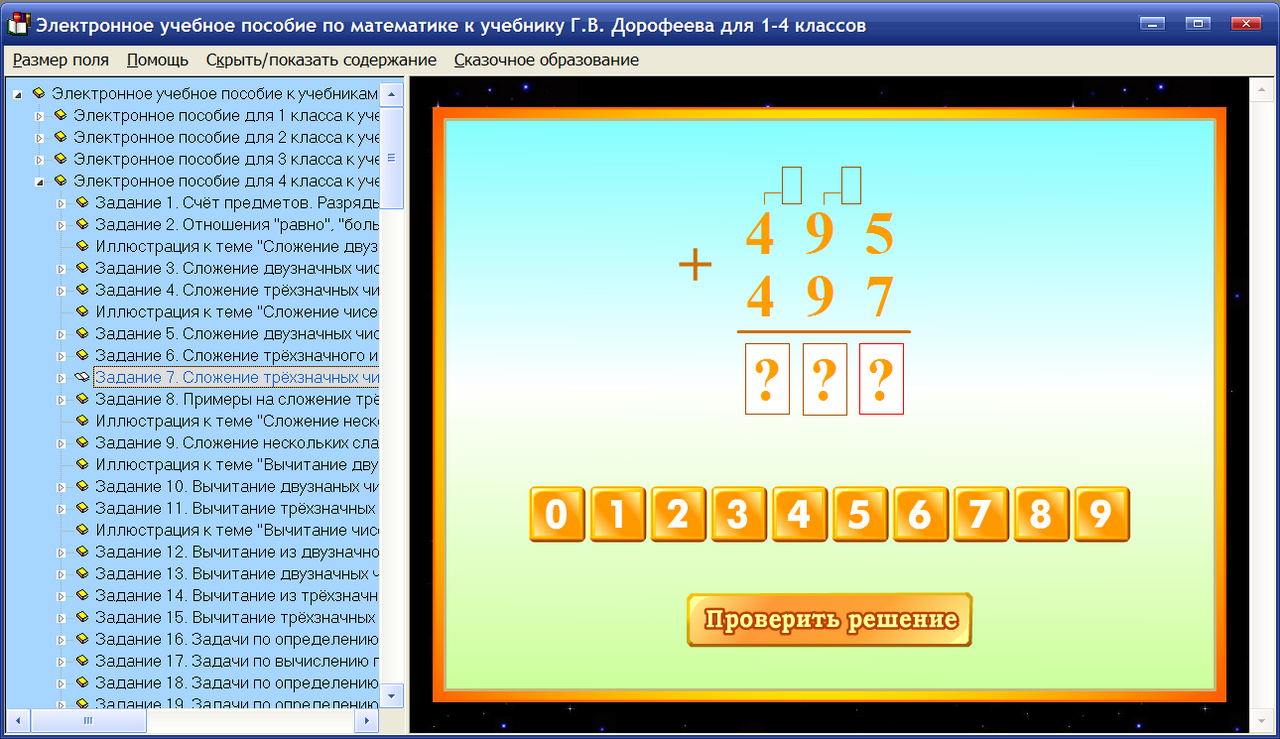Collapse 'Электронное пособие для 4 класса' node

point(38,181)
